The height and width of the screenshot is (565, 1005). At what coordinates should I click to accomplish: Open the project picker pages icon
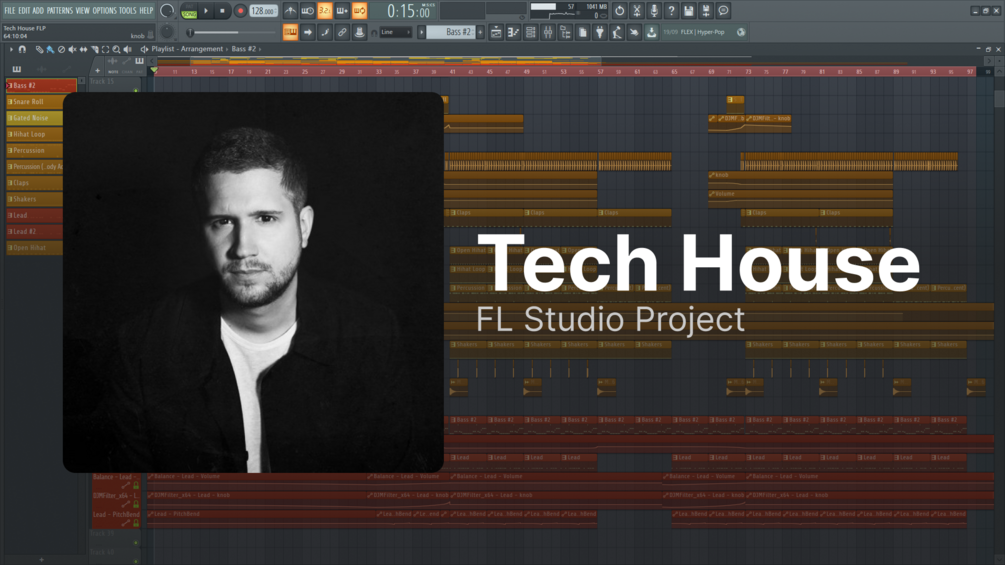coord(583,32)
